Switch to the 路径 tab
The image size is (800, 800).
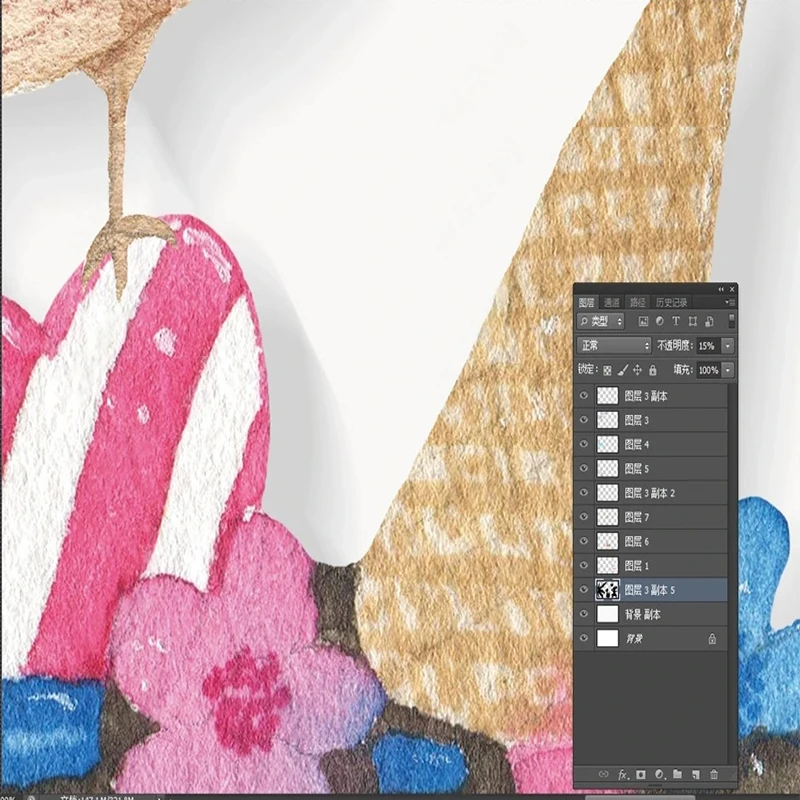pos(638,303)
